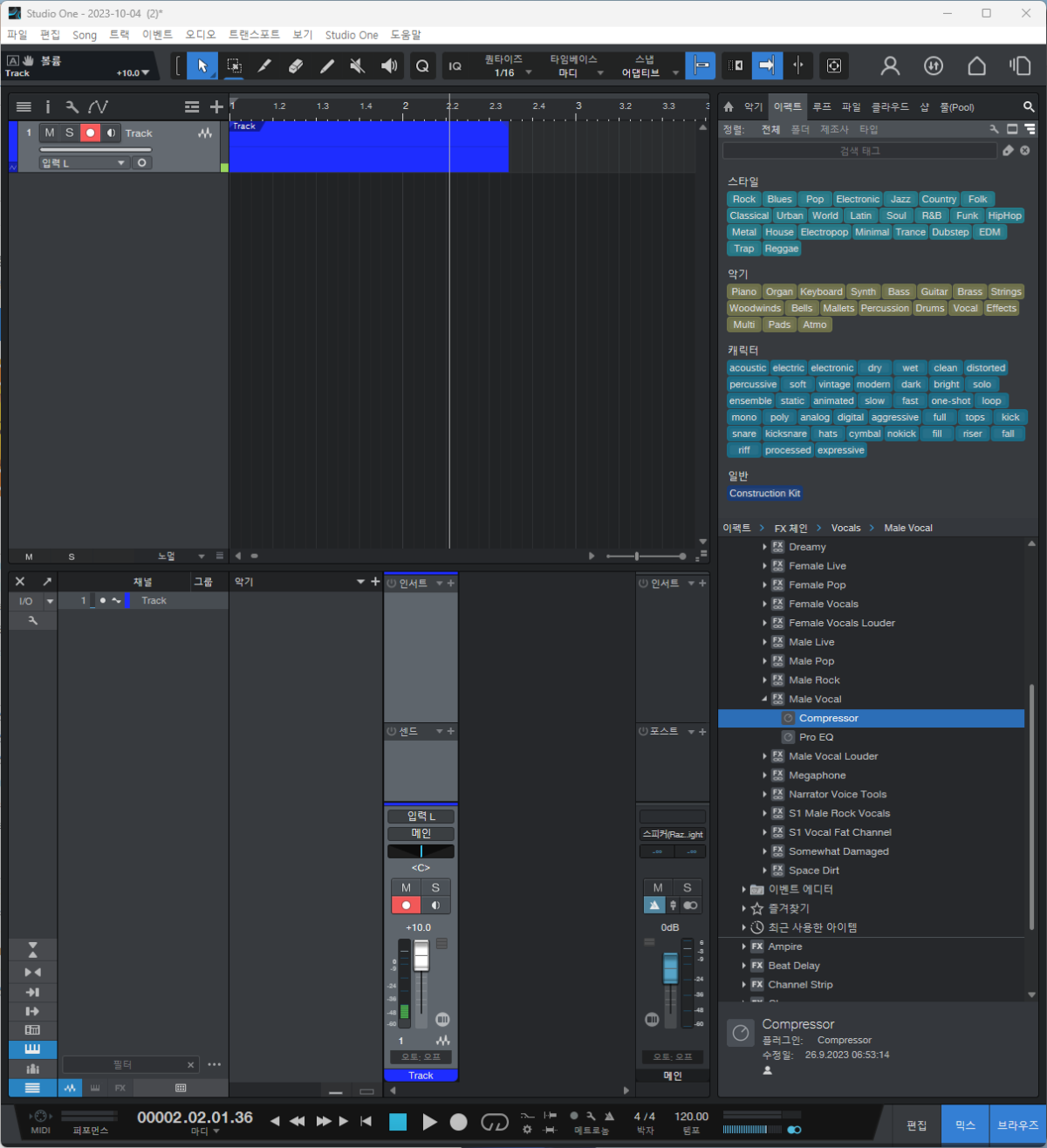
Task: Select the Arrow tool in toolbar
Action: tap(202, 66)
